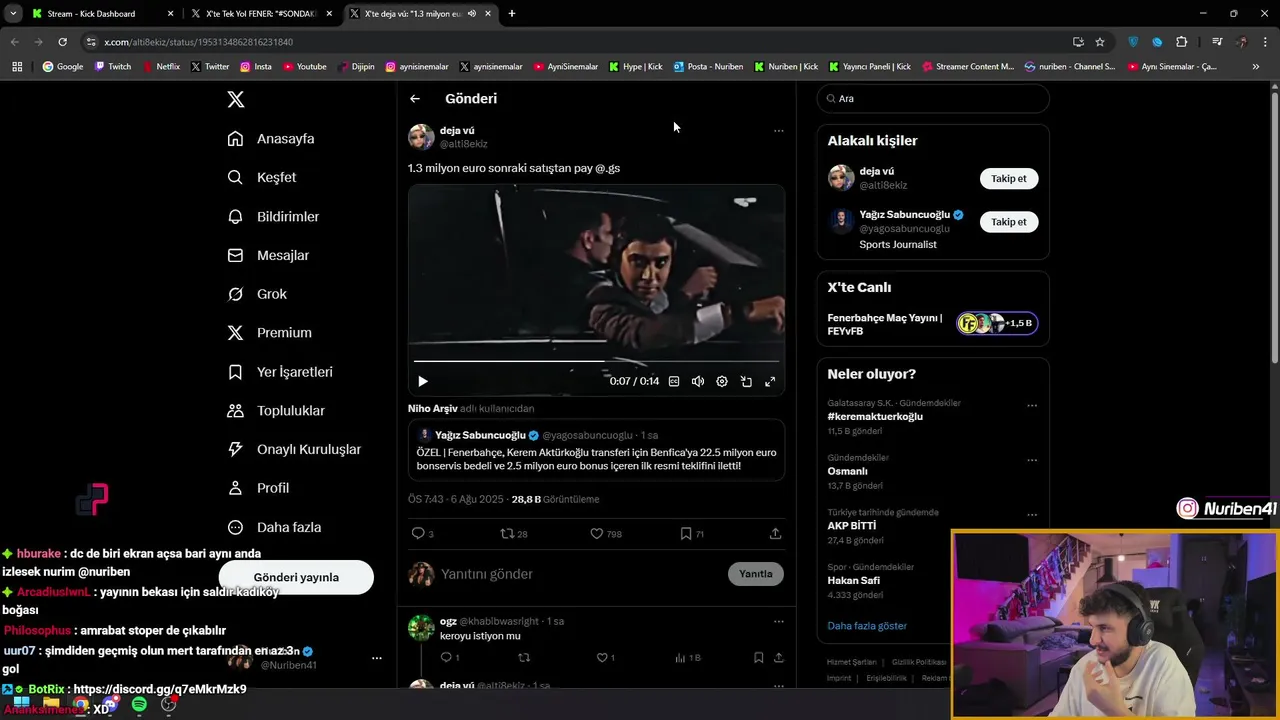This screenshot has width=1280, height=720.
Task: Play the paused video
Action: click(x=422, y=381)
